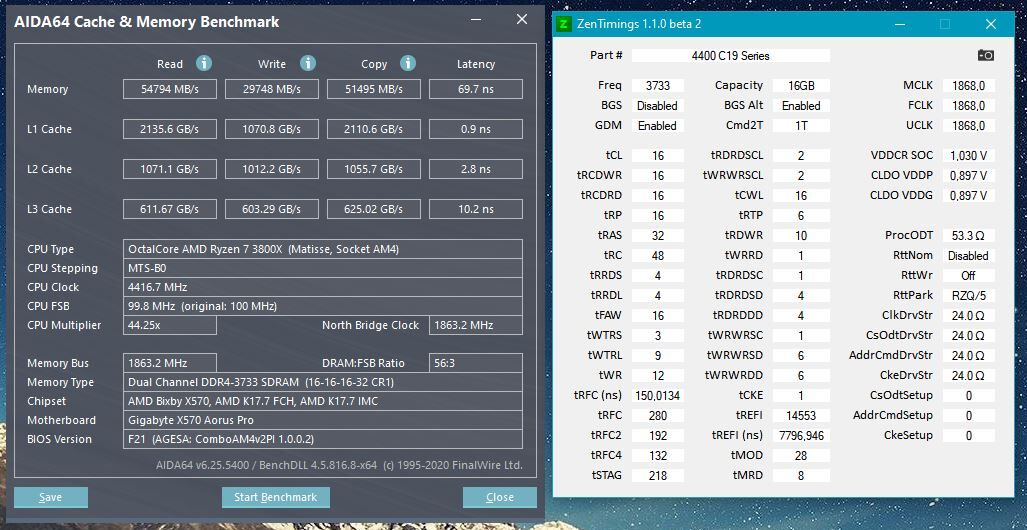Click the BIOS Version F21 field
The width and height of the screenshot is (1027, 530).
323,439
